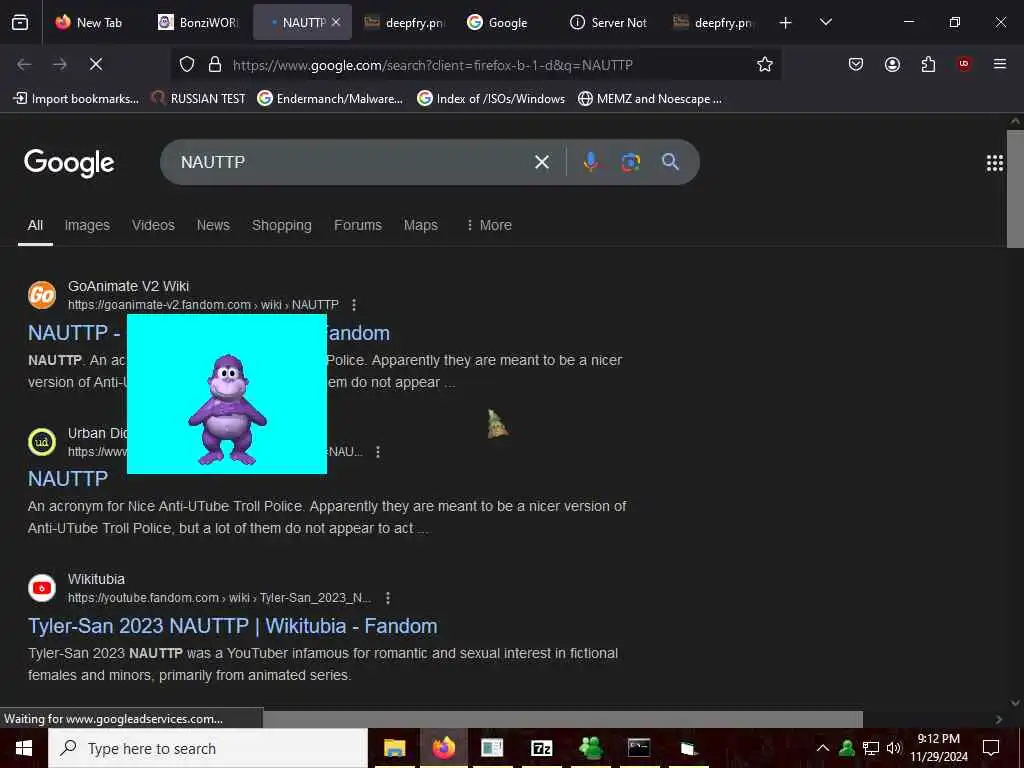Viewport: 1024px width, 768px height.
Task: Save page to Pocket
Action: pyautogui.click(x=856, y=64)
